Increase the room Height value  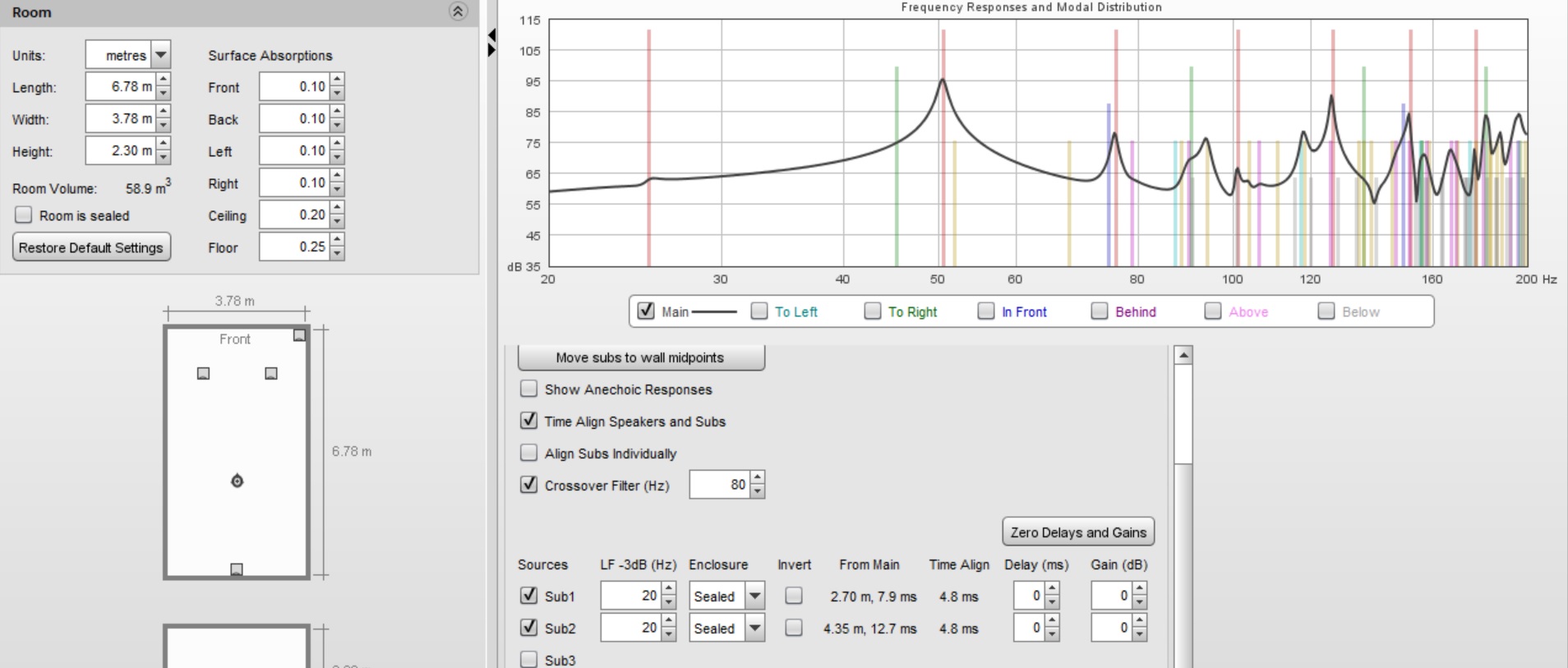(164, 144)
